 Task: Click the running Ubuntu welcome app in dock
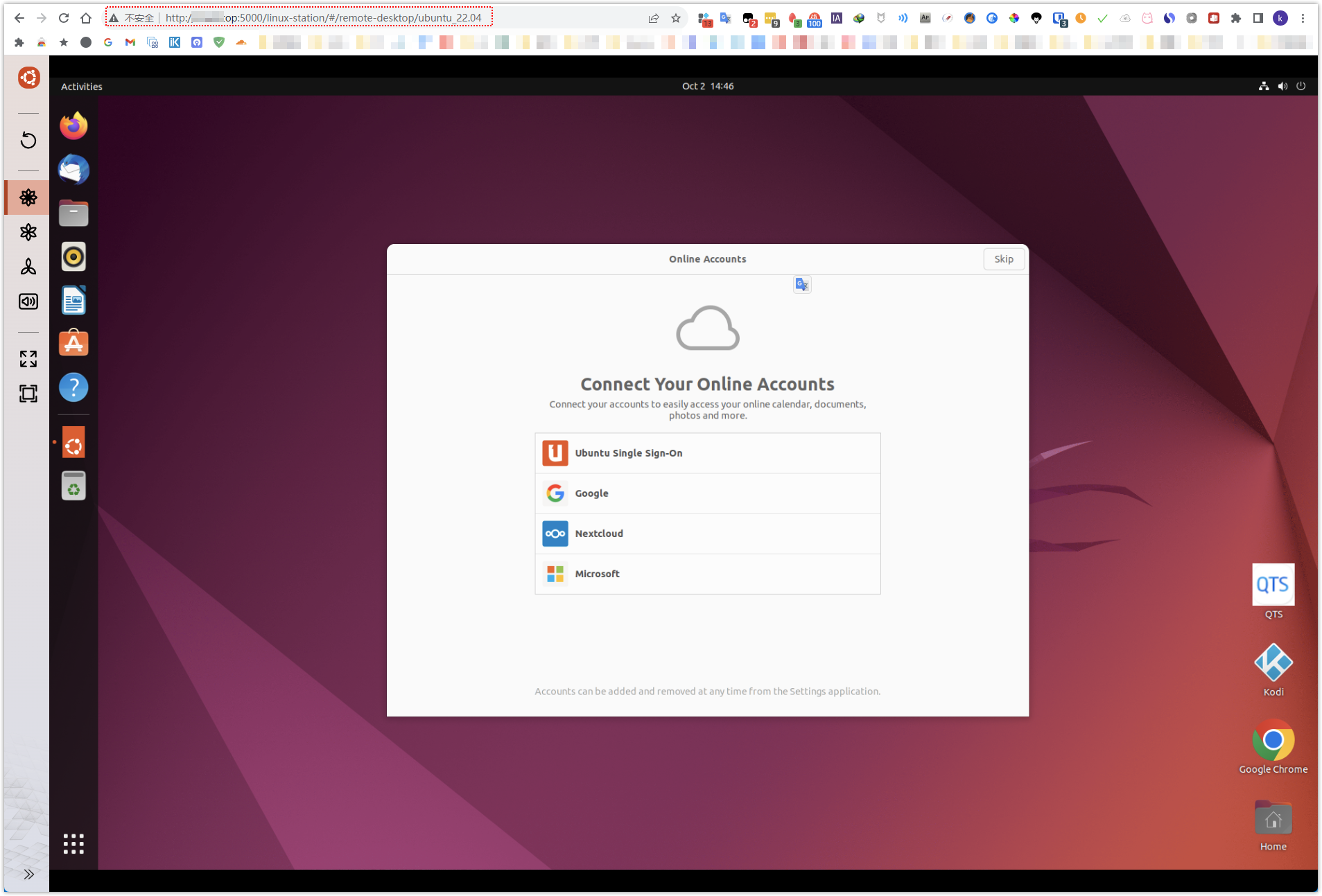[73, 442]
